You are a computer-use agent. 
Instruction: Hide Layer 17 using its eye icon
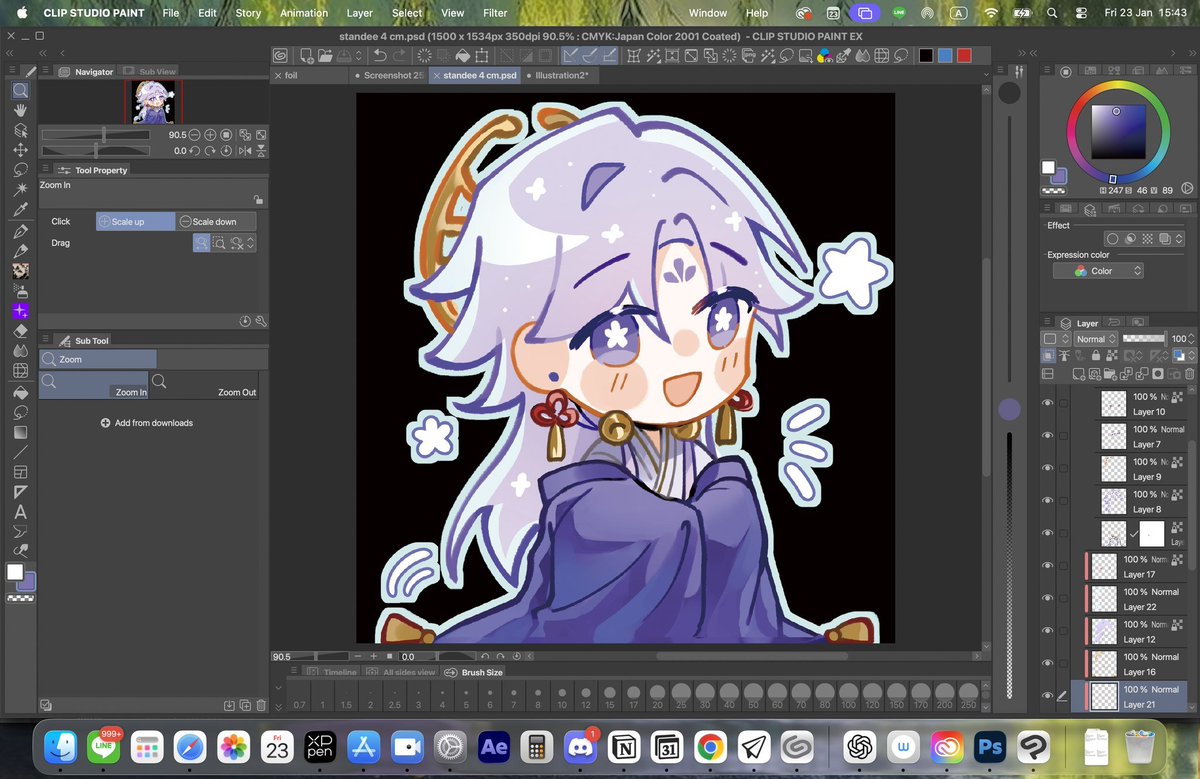click(1048, 566)
